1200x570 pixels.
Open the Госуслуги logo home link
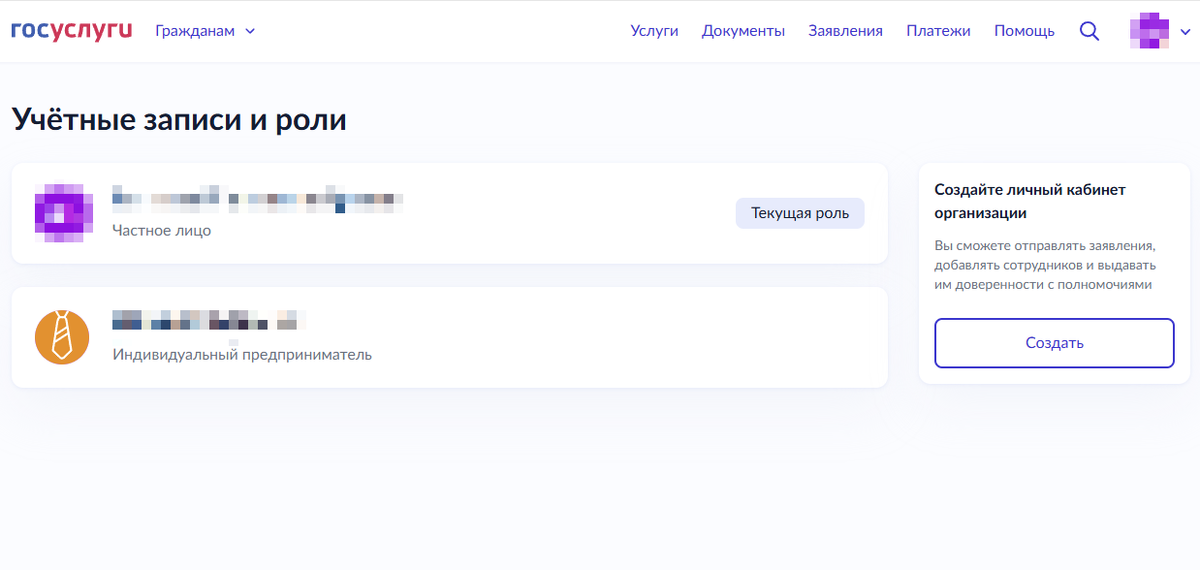[72, 31]
